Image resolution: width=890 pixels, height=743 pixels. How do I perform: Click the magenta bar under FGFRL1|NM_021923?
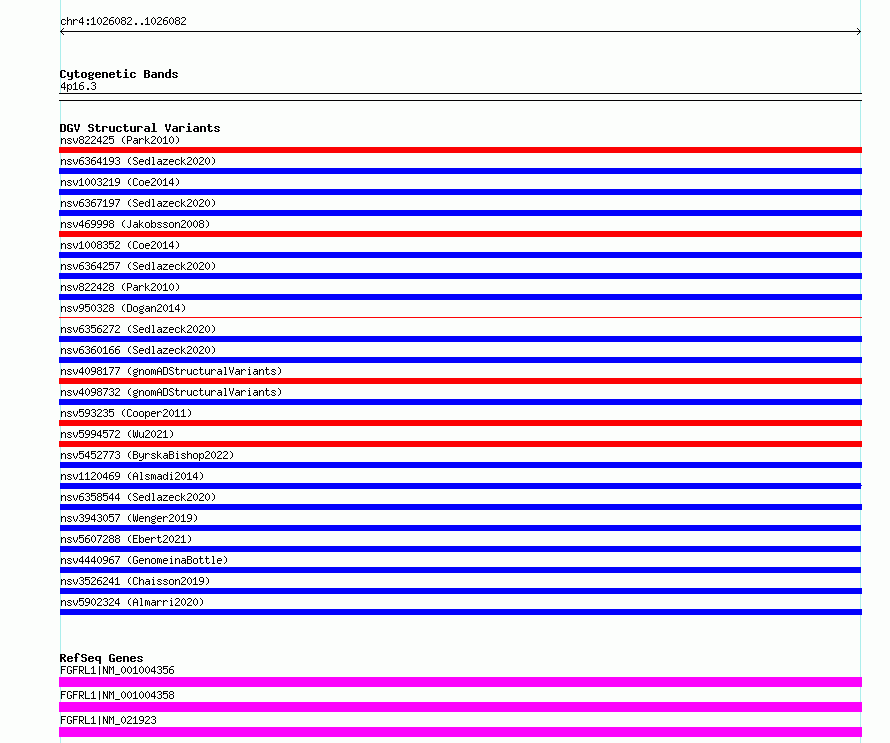[460, 732]
